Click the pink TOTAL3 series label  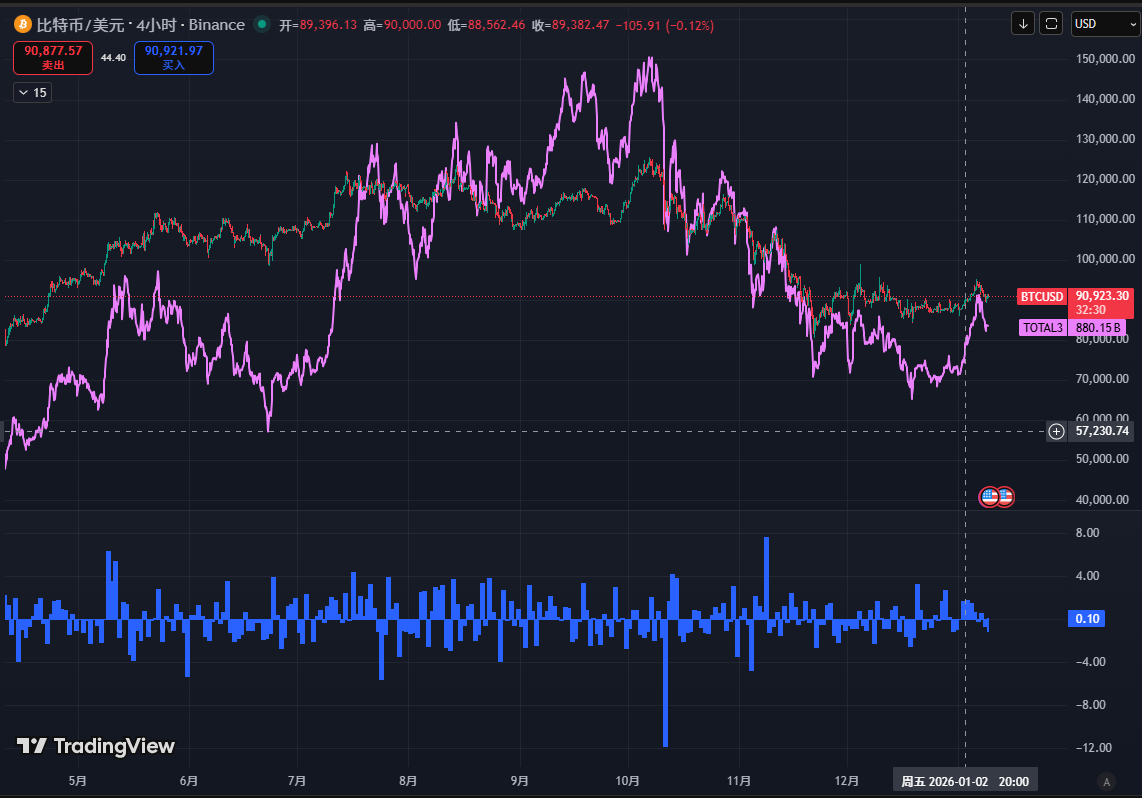point(1042,327)
